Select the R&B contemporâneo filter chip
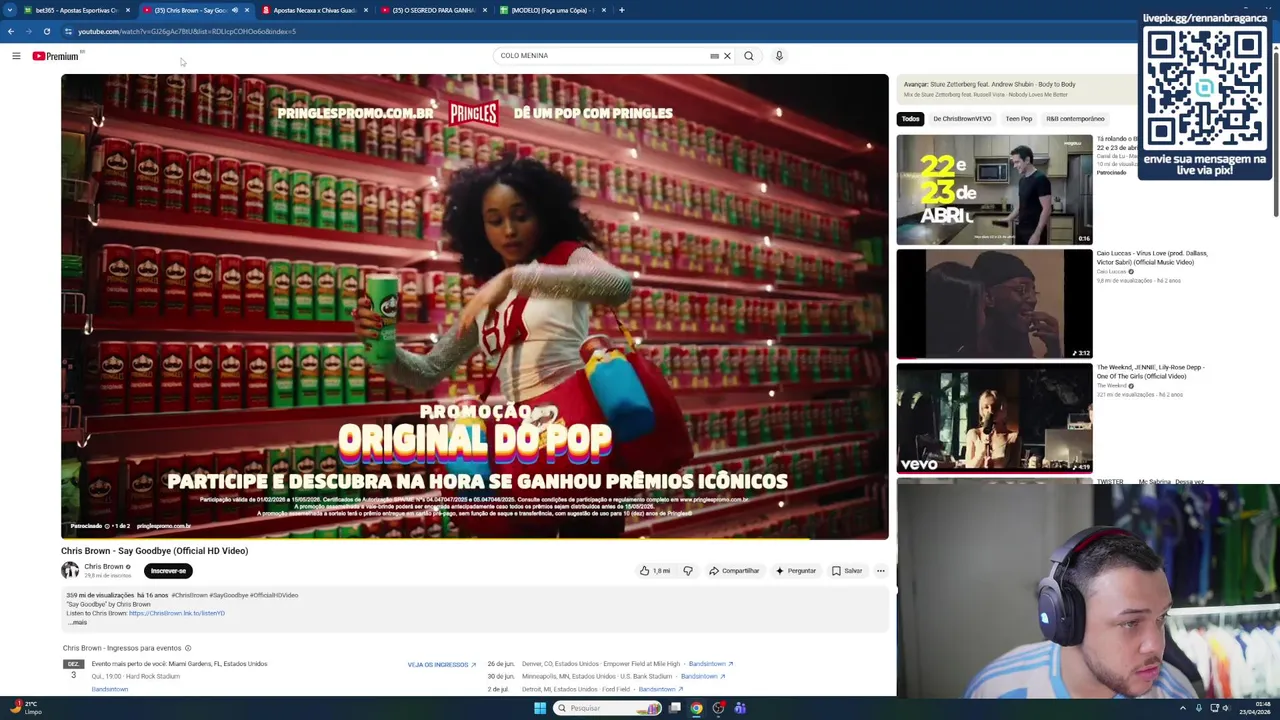Screen dimensions: 1280x720 [x=1075, y=119]
